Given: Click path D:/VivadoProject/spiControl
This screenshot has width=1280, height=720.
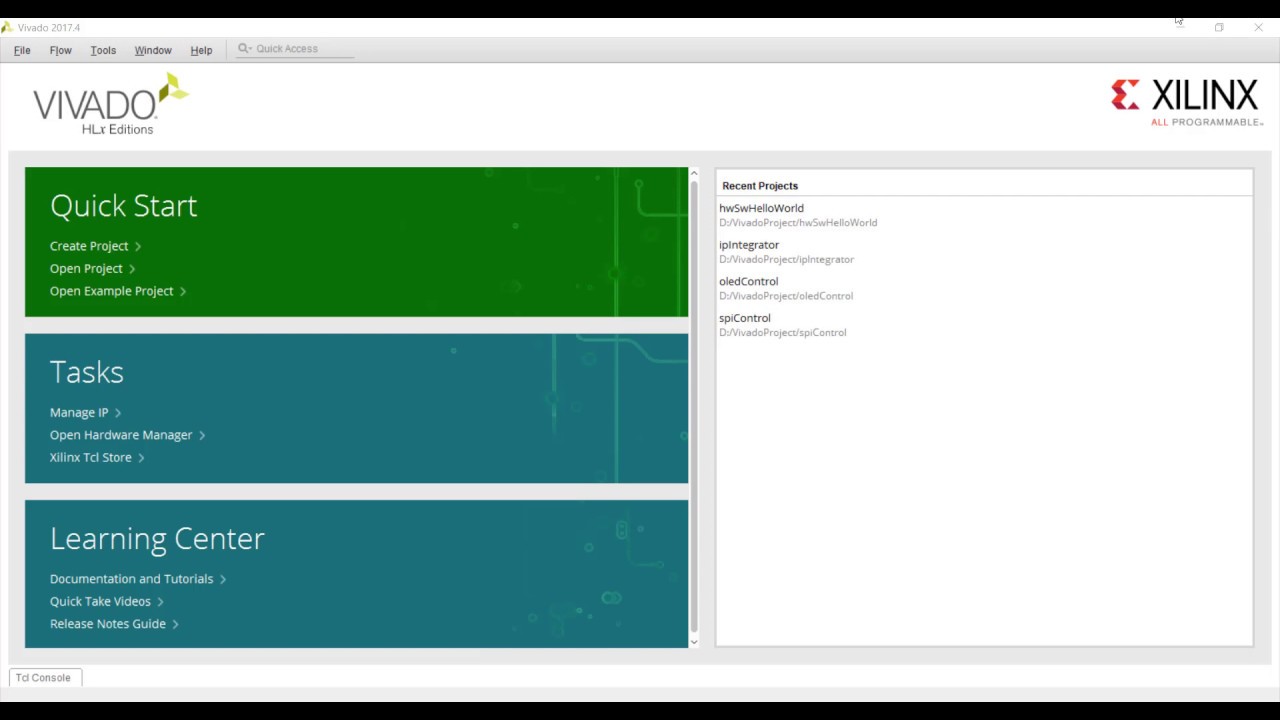Looking at the screenshot, I should click(x=782, y=333).
